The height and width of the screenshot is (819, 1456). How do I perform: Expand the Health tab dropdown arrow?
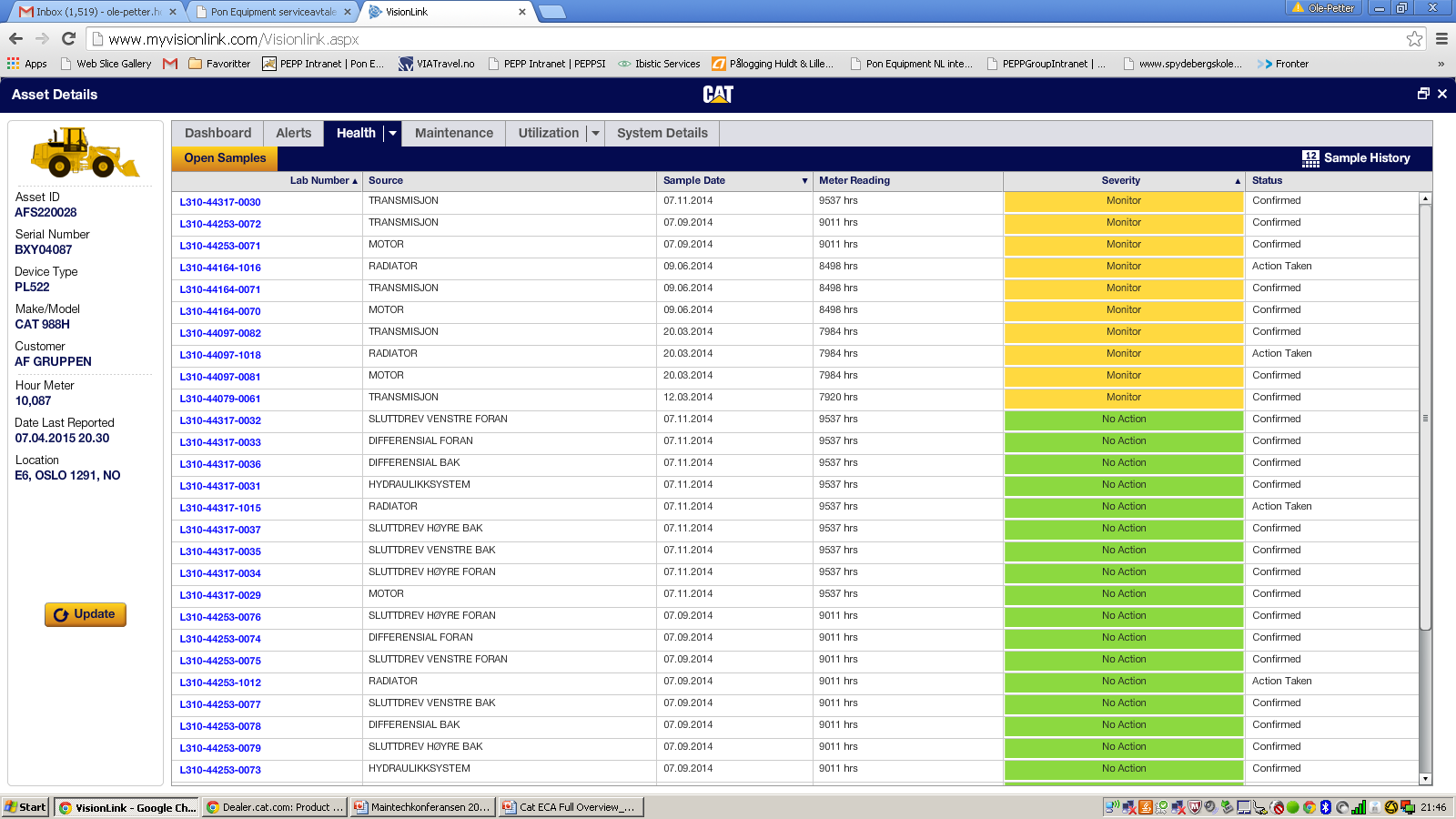pos(393,133)
